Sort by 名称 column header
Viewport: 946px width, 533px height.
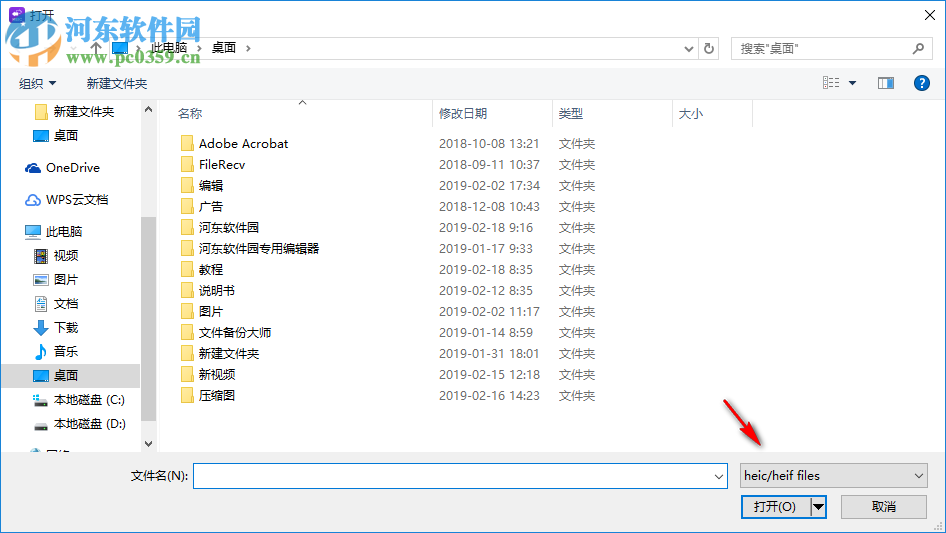190,113
